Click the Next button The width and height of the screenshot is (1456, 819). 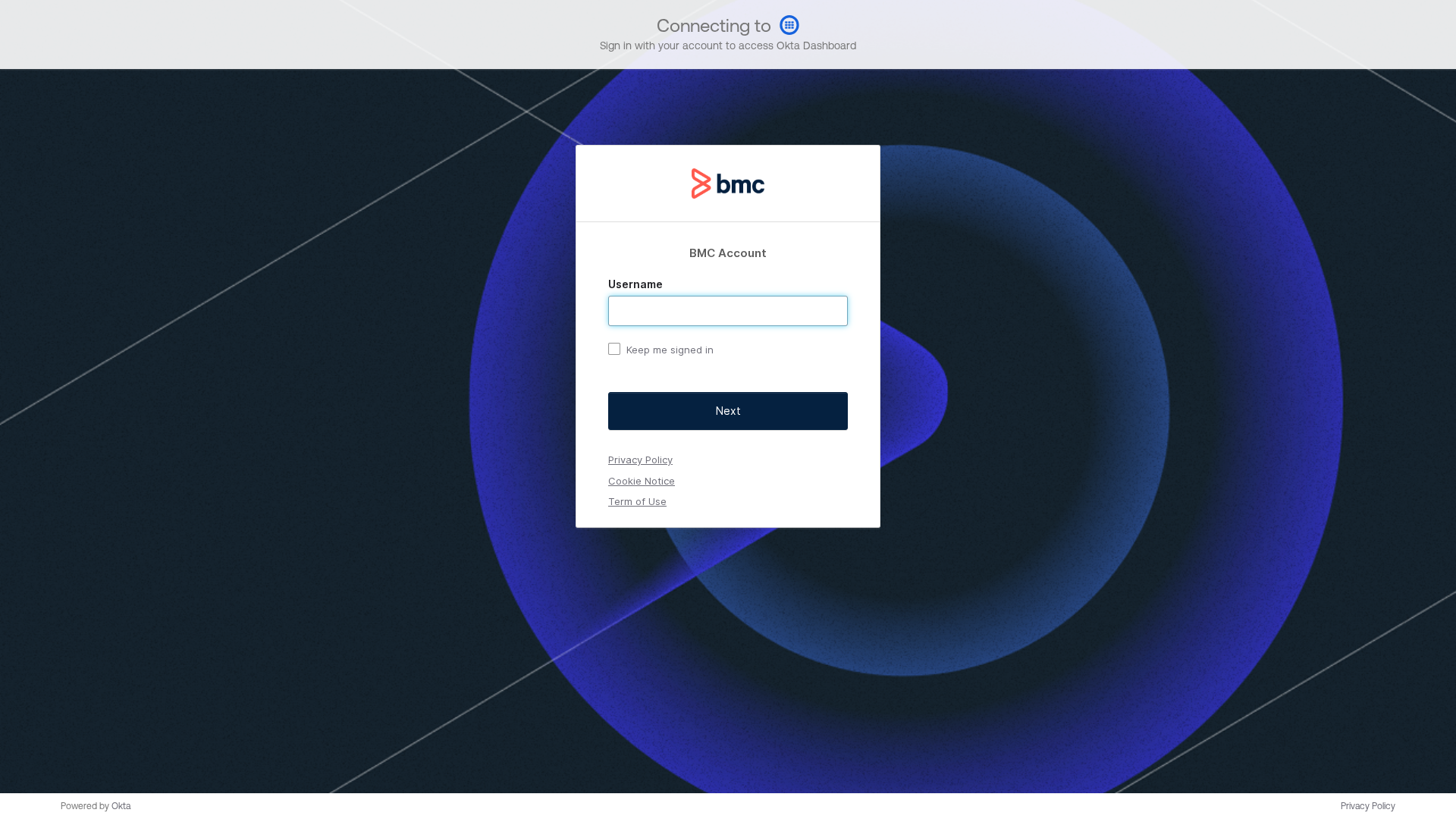(x=728, y=411)
